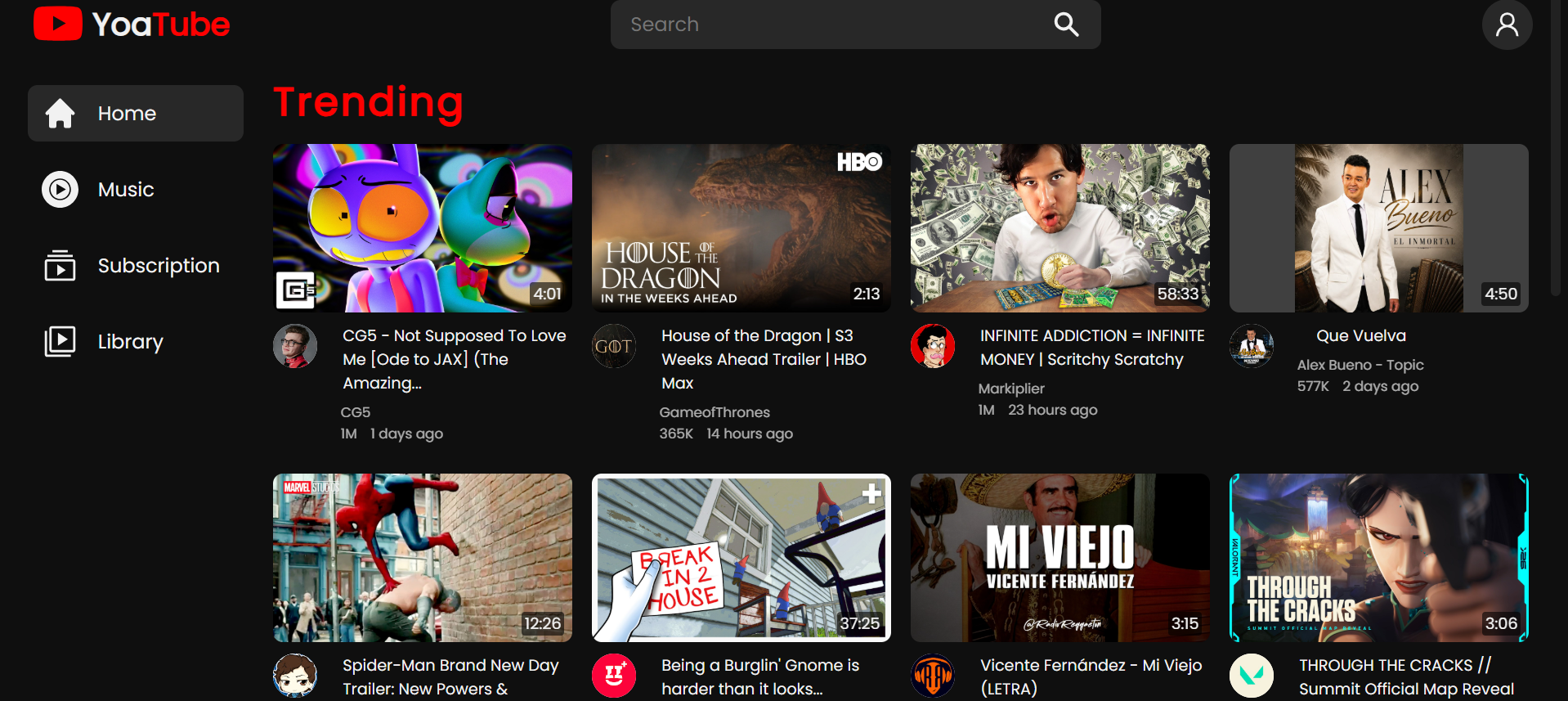Viewport: 1568px width, 701px height.
Task: Click the search magnifier icon
Action: pos(1066,25)
